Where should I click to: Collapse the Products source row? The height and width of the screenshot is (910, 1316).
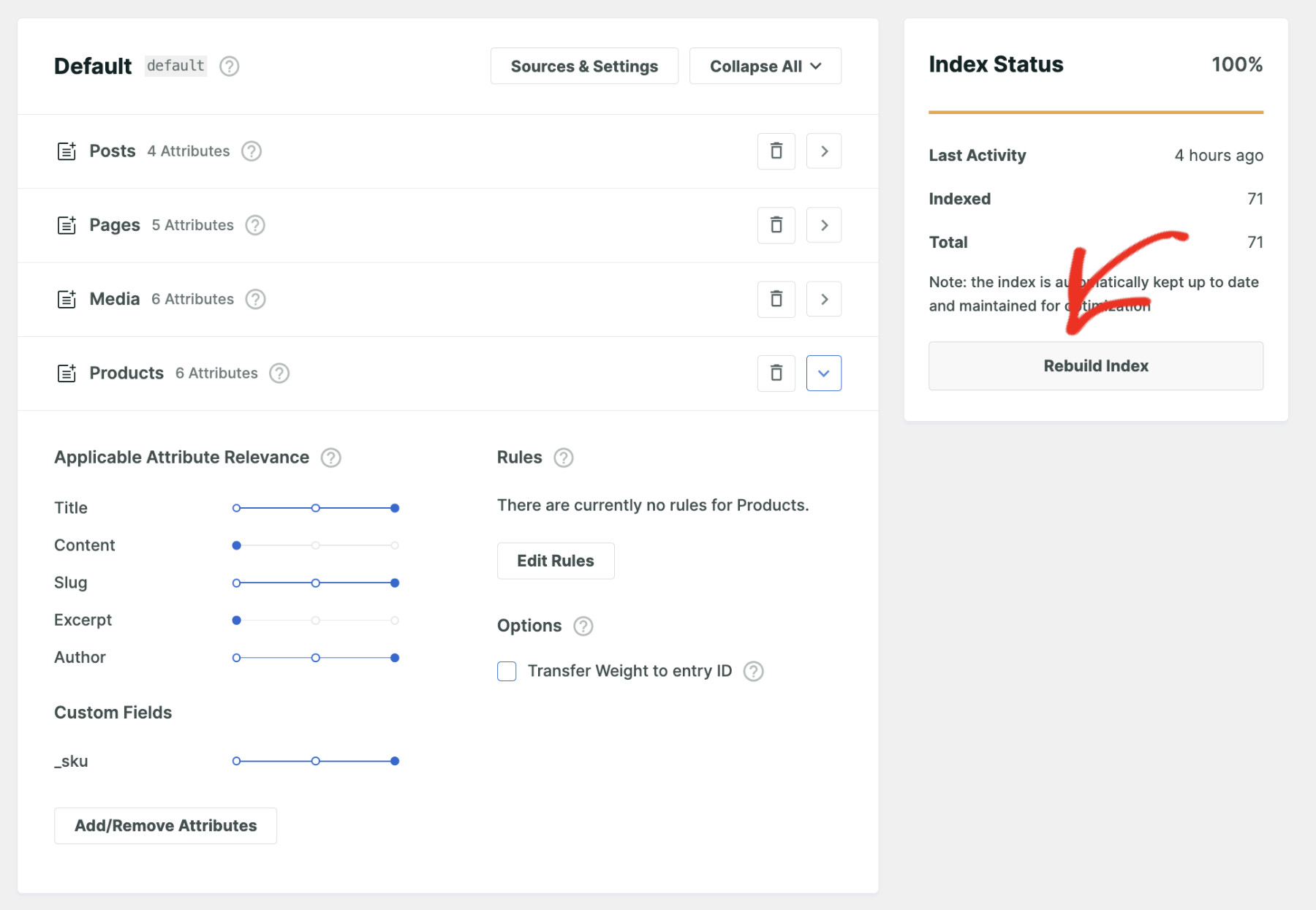824,374
